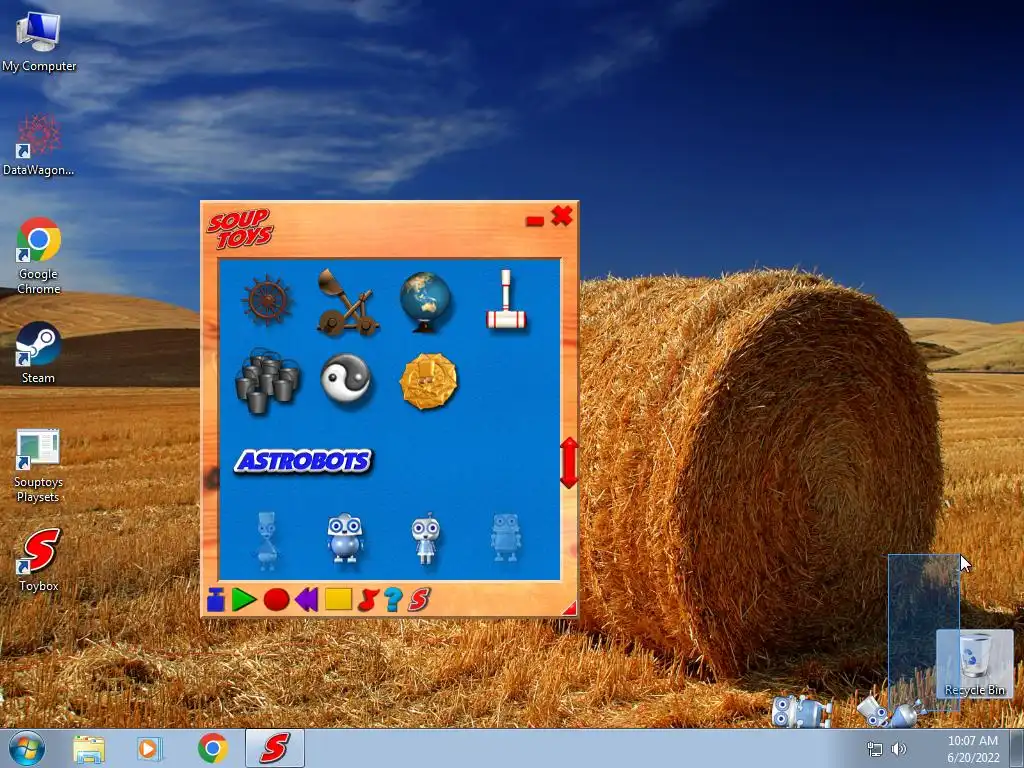Screen dimensions: 1024x768
Task: Select the Recycle Bin icon
Action: (x=974, y=663)
